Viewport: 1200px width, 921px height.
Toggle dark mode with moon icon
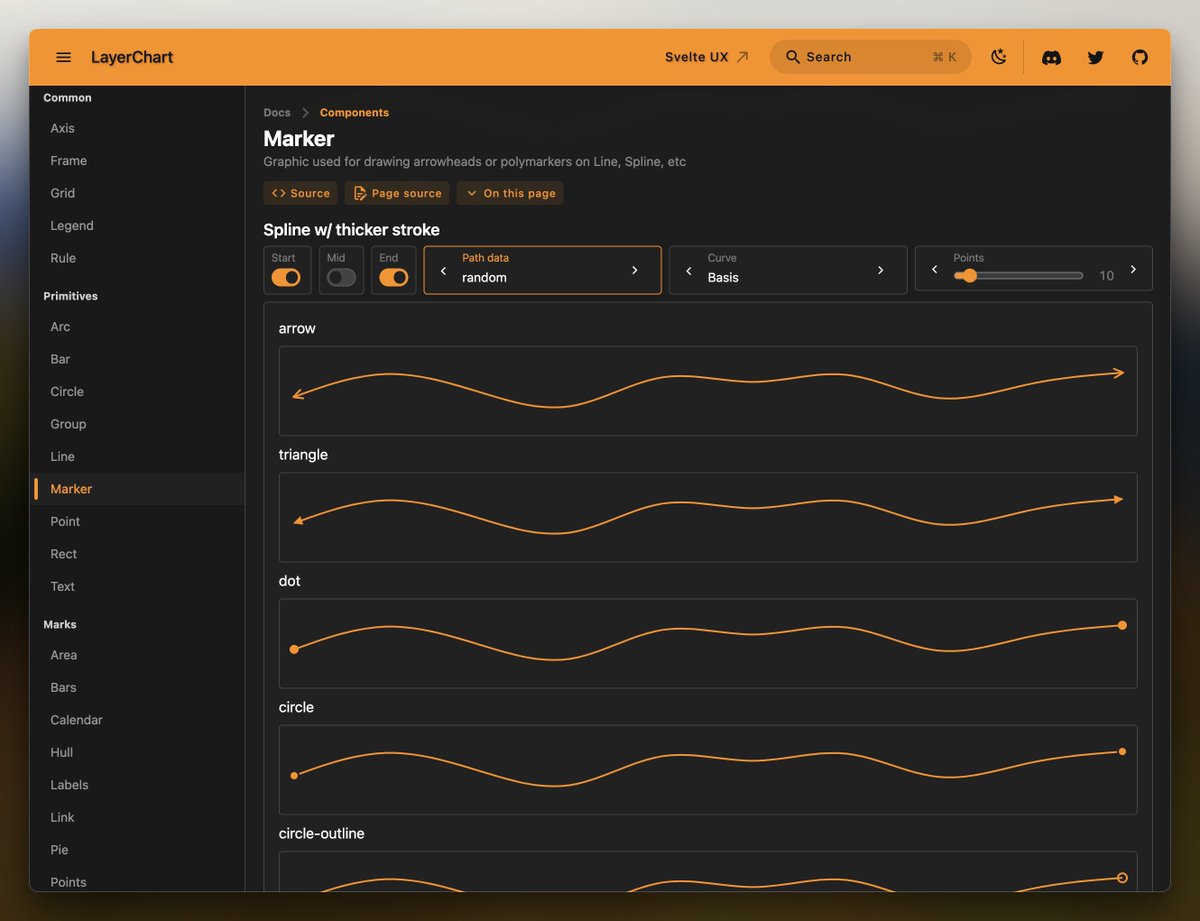(x=998, y=57)
